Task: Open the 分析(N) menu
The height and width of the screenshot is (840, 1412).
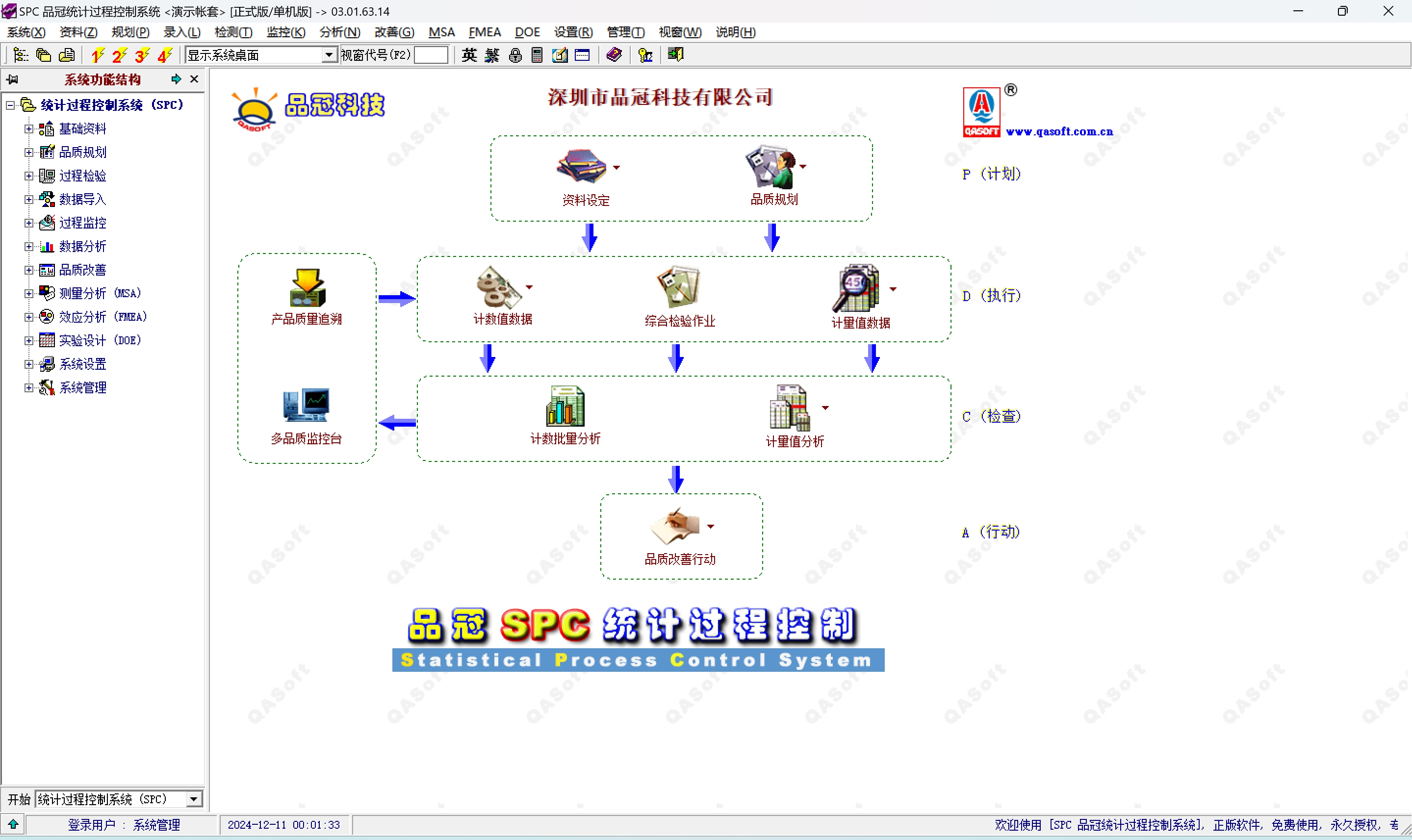Action: click(x=339, y=32)
